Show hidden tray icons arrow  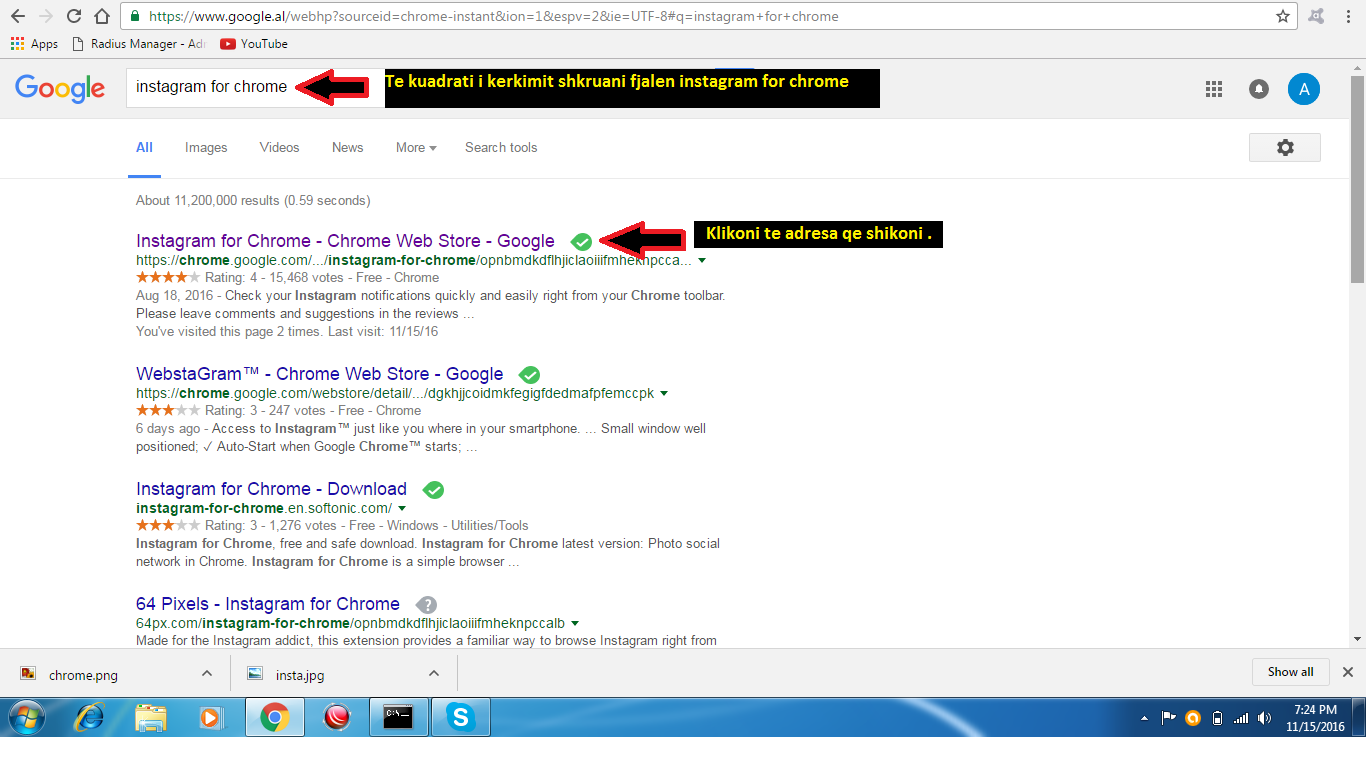(x=1144, y=718)
